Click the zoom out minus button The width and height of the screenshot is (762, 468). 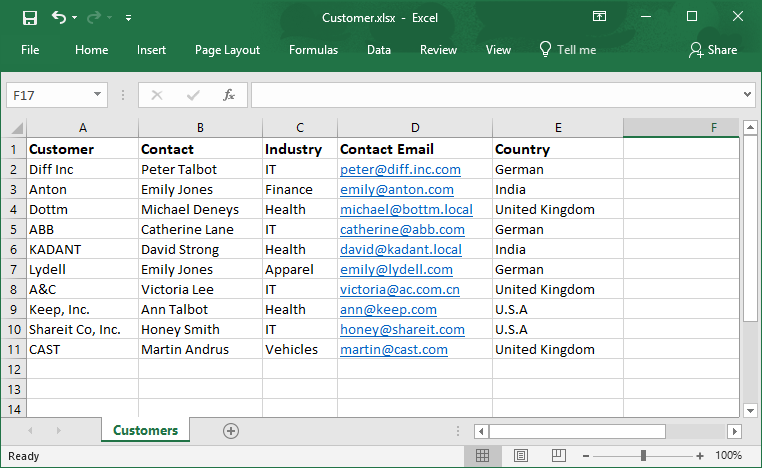(586, 456)
